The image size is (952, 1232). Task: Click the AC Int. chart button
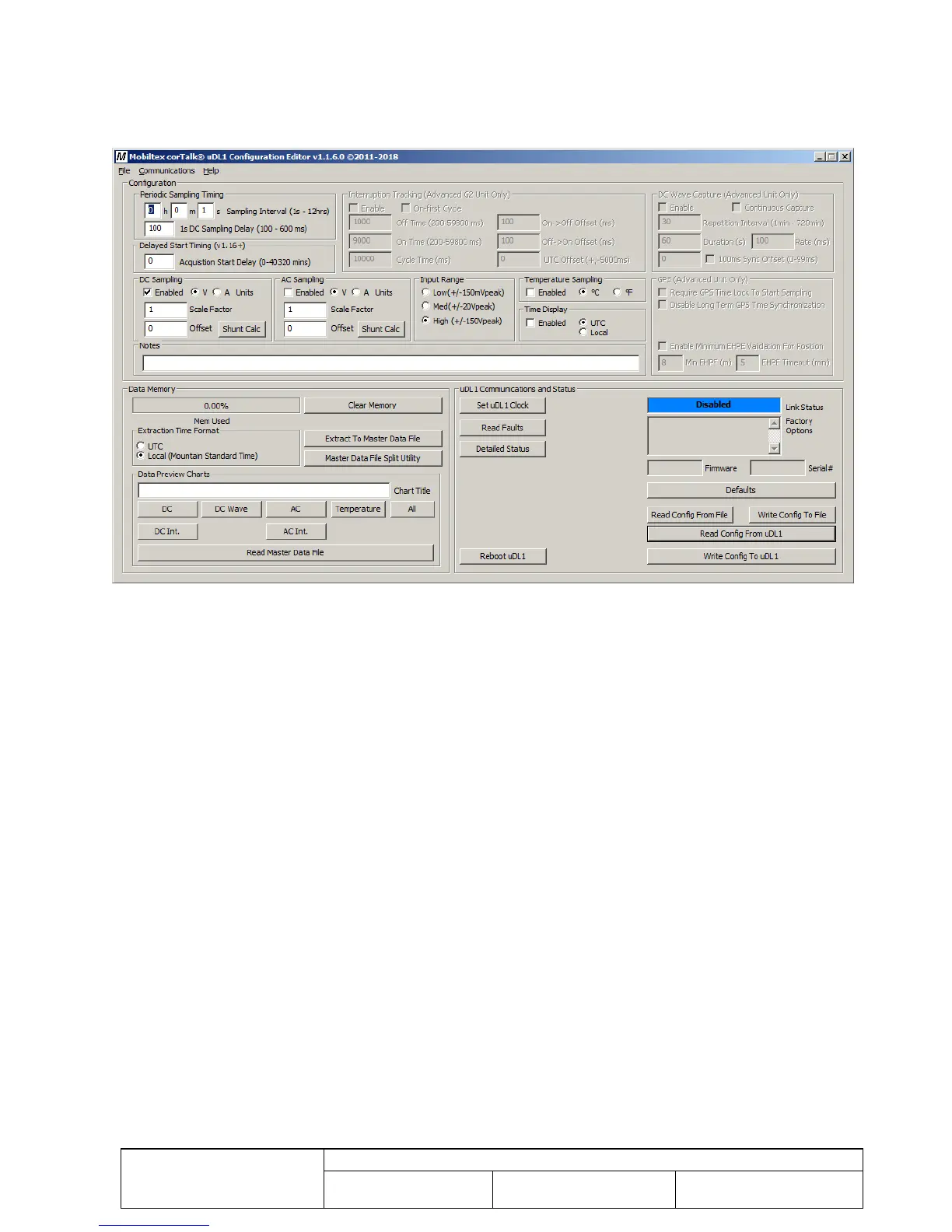296,531
